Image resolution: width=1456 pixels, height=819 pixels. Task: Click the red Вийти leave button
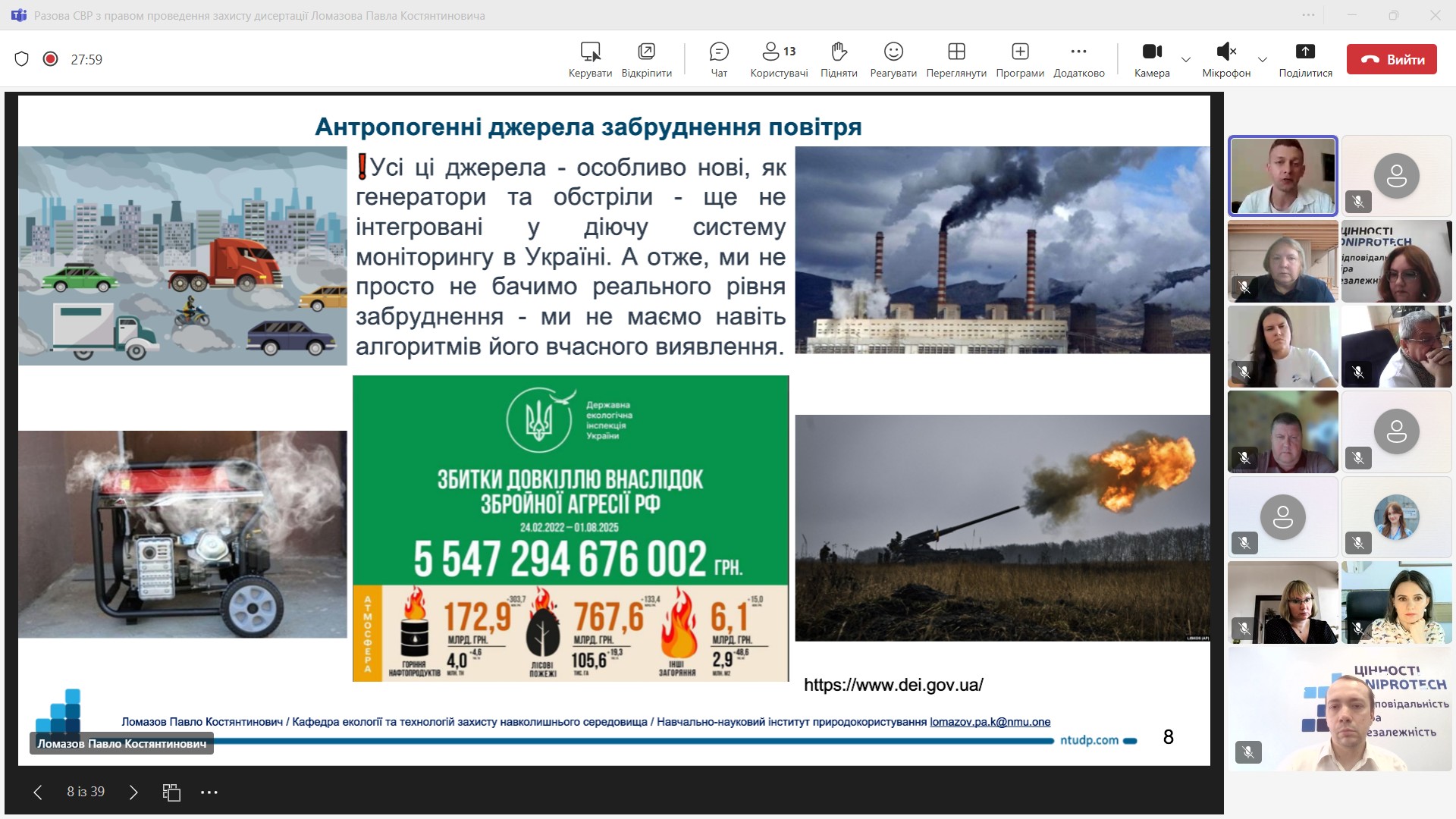point(1391,59)
